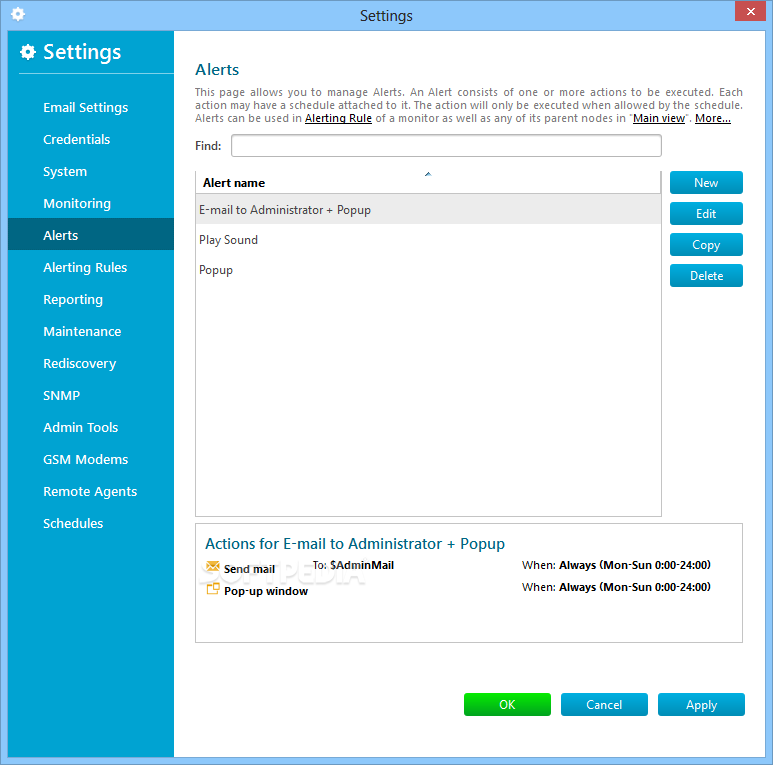Click 'Actions for E-mail to Administrator + Popup' heading
Image resolution: width=773 pixels, height=765 pixels.
(x=355, y=544)
